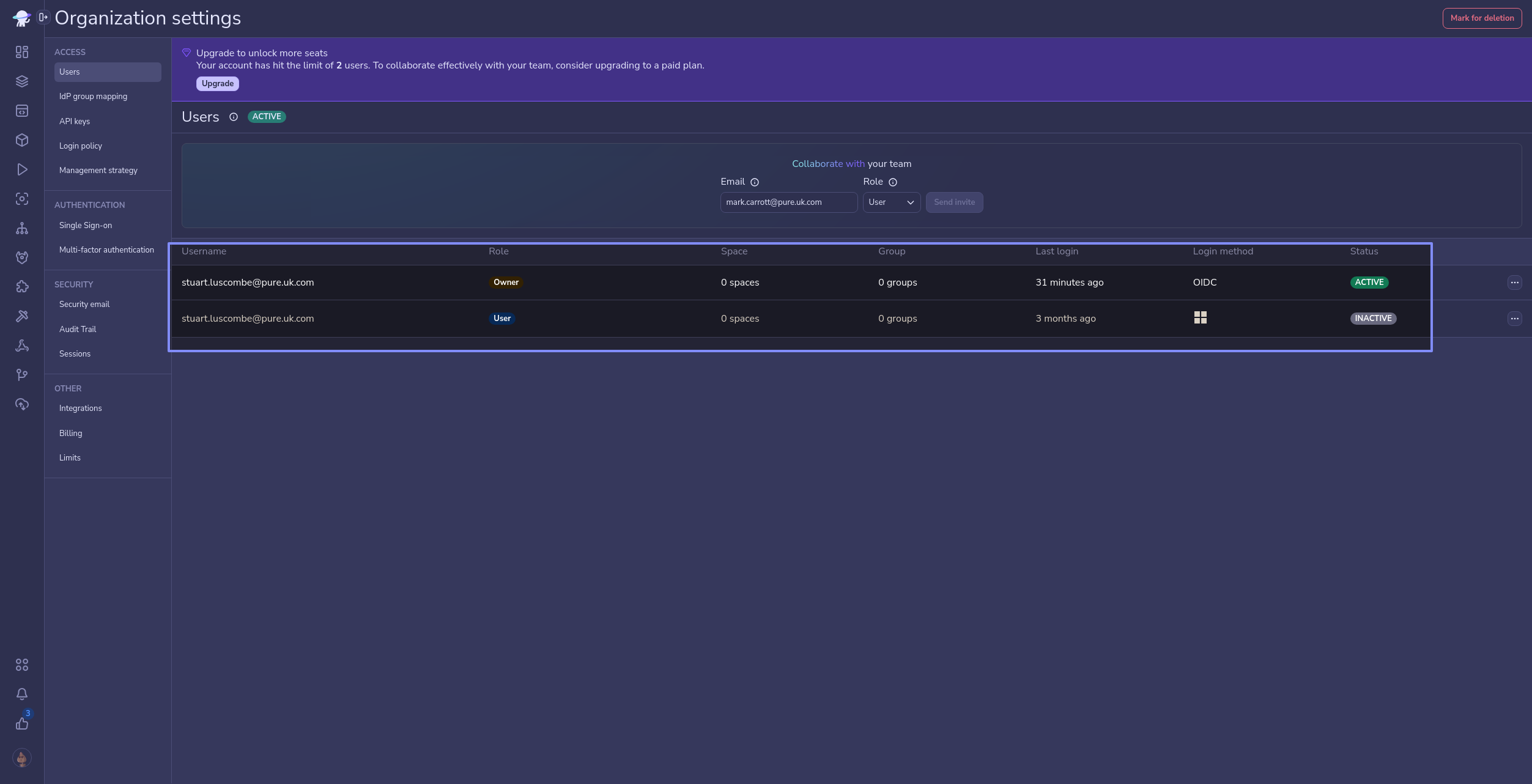Open the three-dot menu on the Owner row

(1515, 282)
